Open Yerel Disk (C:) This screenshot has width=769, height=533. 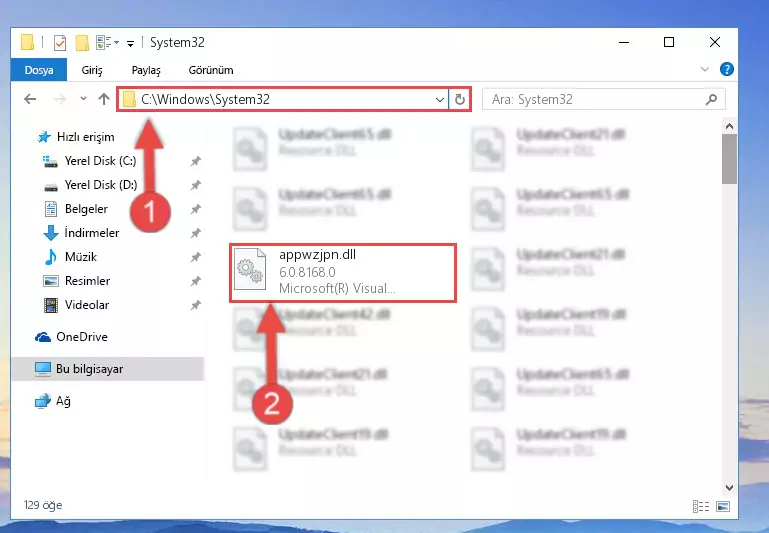[x=89, y=161]
